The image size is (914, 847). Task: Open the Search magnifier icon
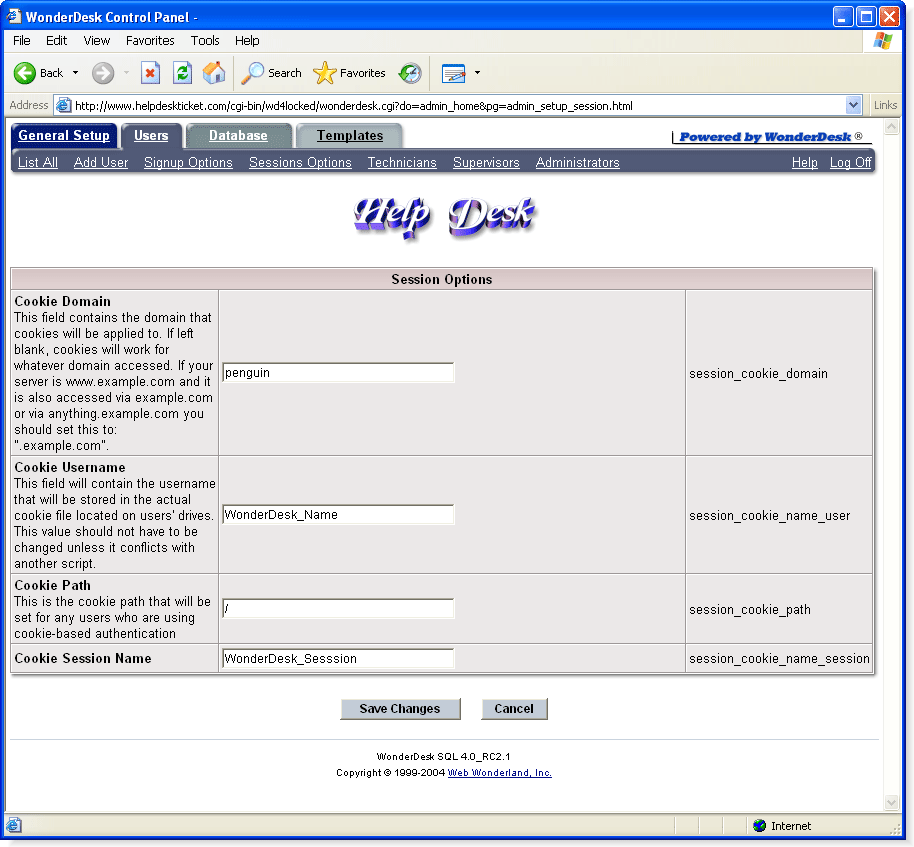252,73
